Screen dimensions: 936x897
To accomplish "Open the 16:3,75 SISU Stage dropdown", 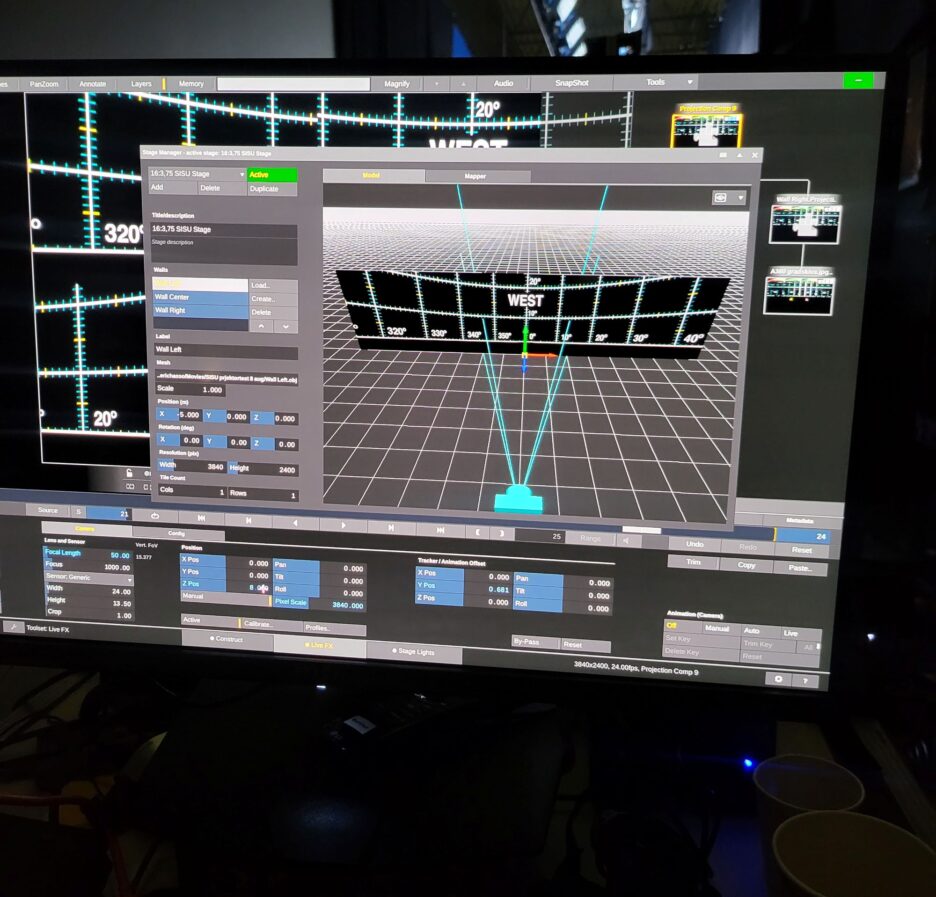I will tap(195, 174).
